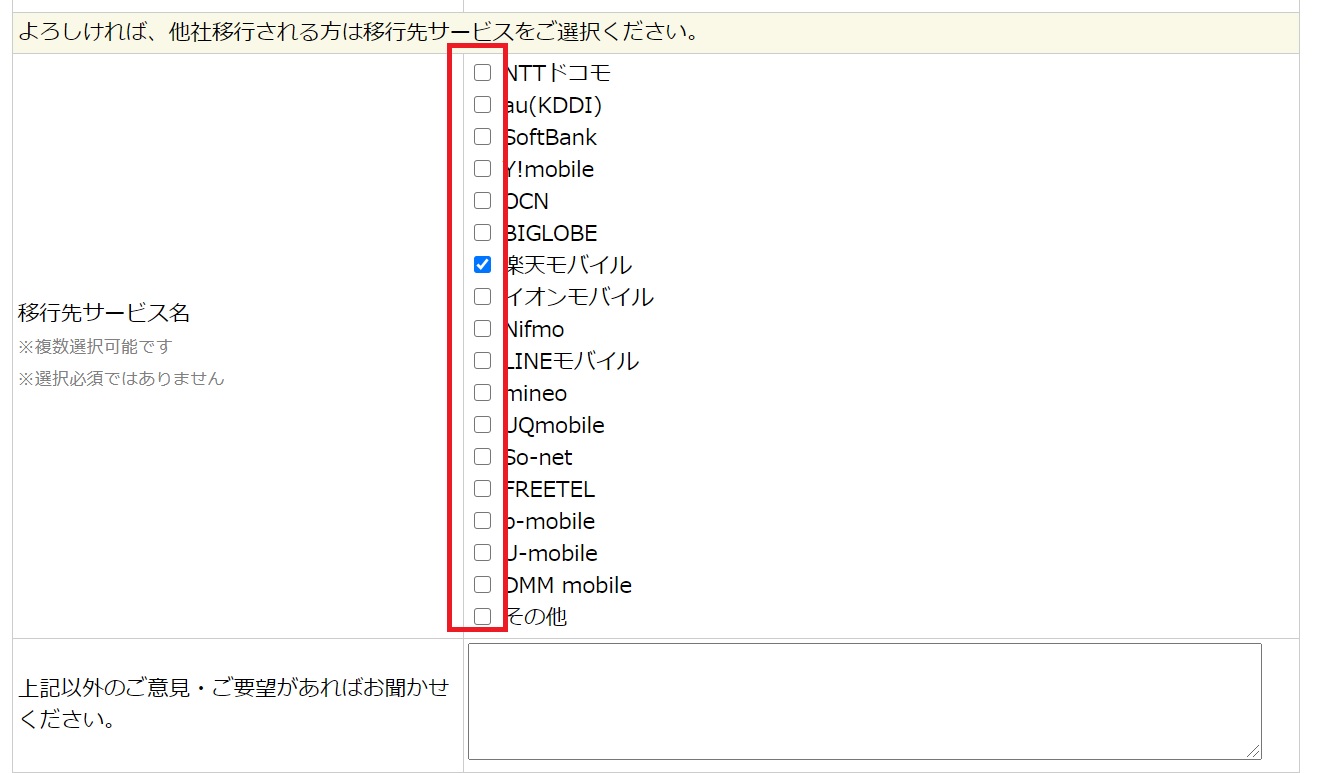This screenshot has height=773, width=1319.
Task: Check the その他 checkbox
Action: pyautogui.click(x=483, y=617)
